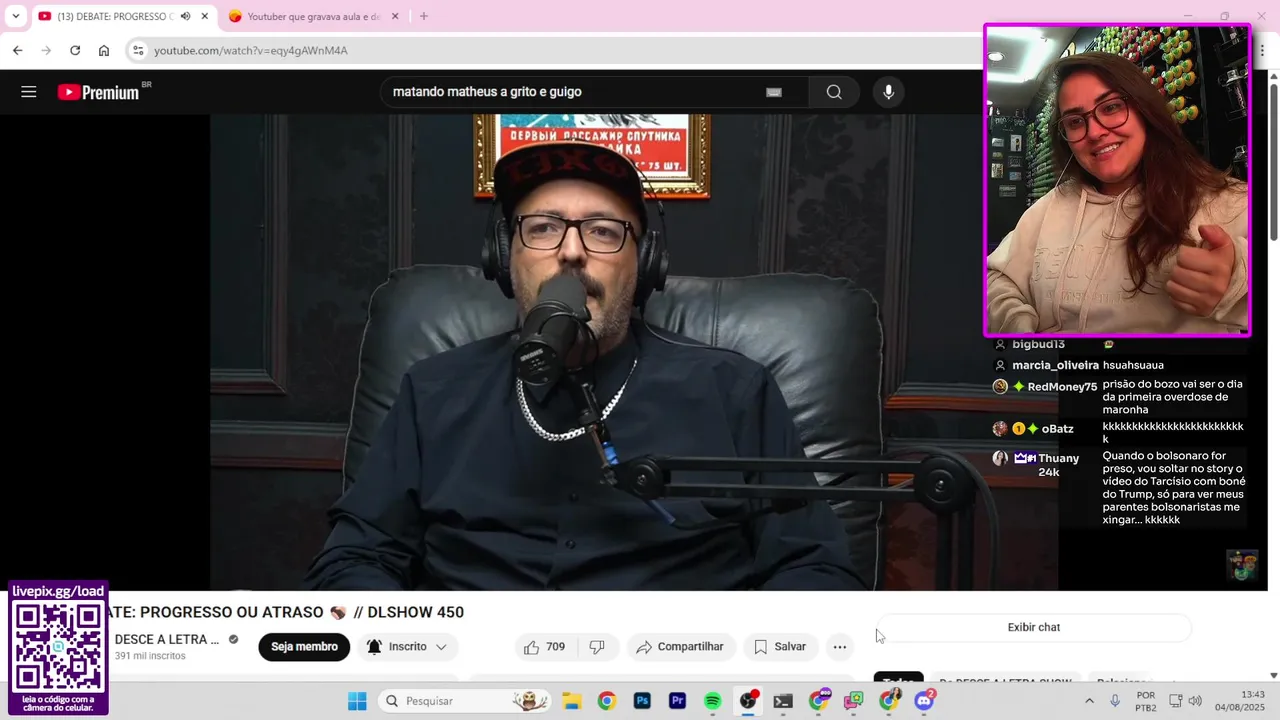Open the Compartilhar share dialog

tap(681, 647)
